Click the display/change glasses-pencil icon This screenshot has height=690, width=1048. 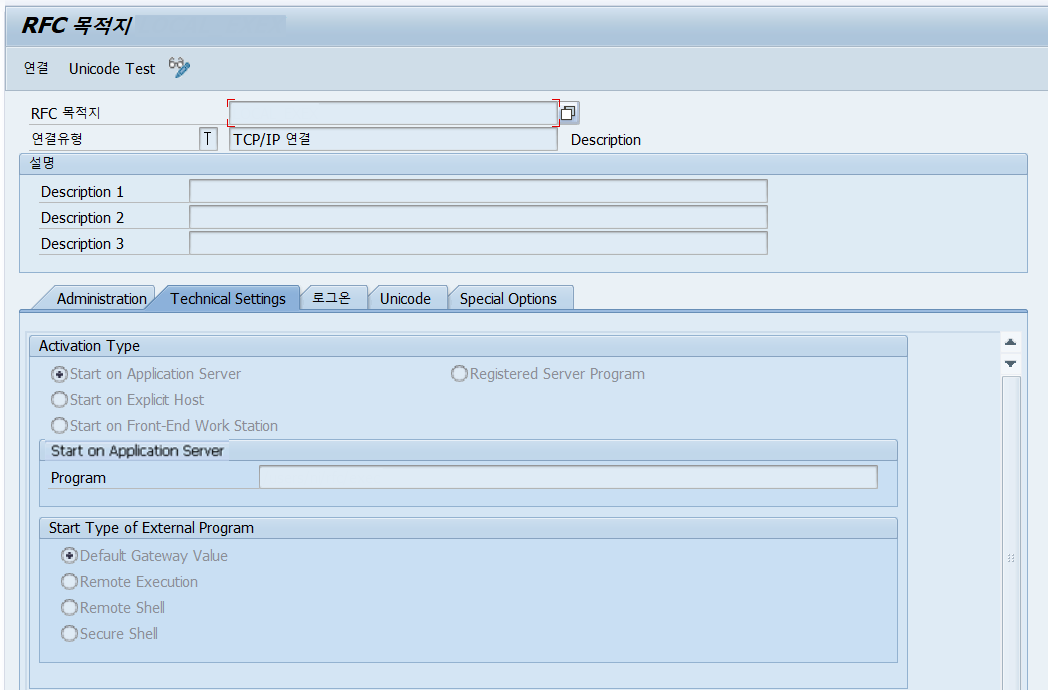179,67
